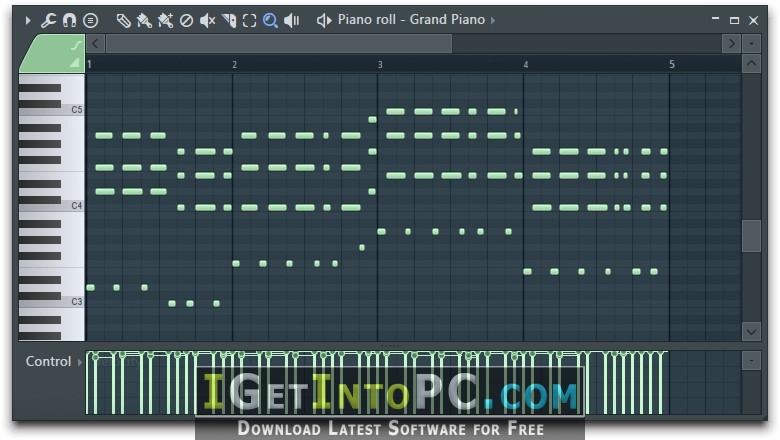Expand the arrow after Grand Piano title
The image size is (780, 440).
(493, 20)
